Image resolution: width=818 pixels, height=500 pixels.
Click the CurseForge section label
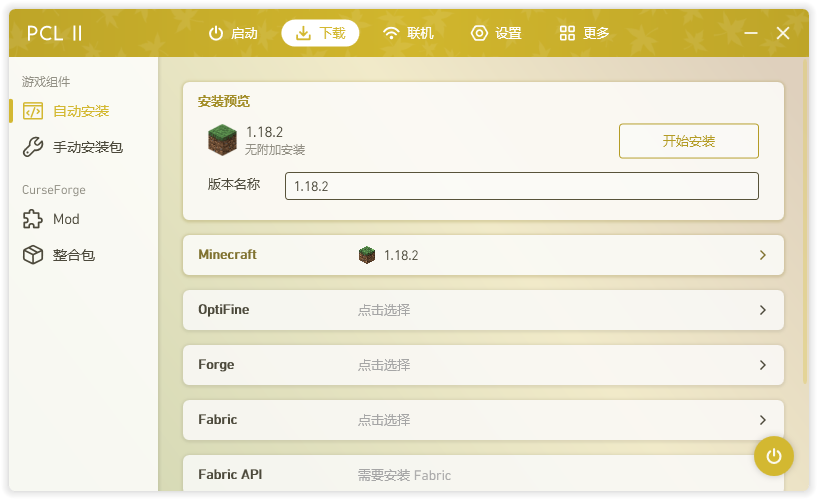click(54, 190)
